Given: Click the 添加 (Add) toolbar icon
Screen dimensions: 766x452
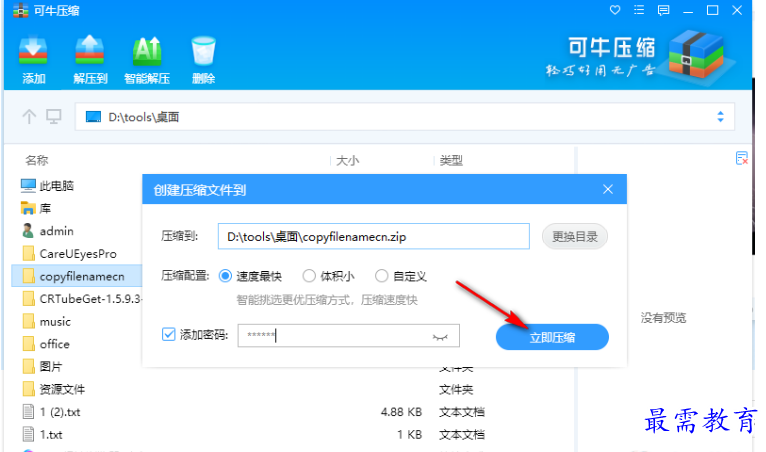Looking at the screenshot, I should 33,60.
